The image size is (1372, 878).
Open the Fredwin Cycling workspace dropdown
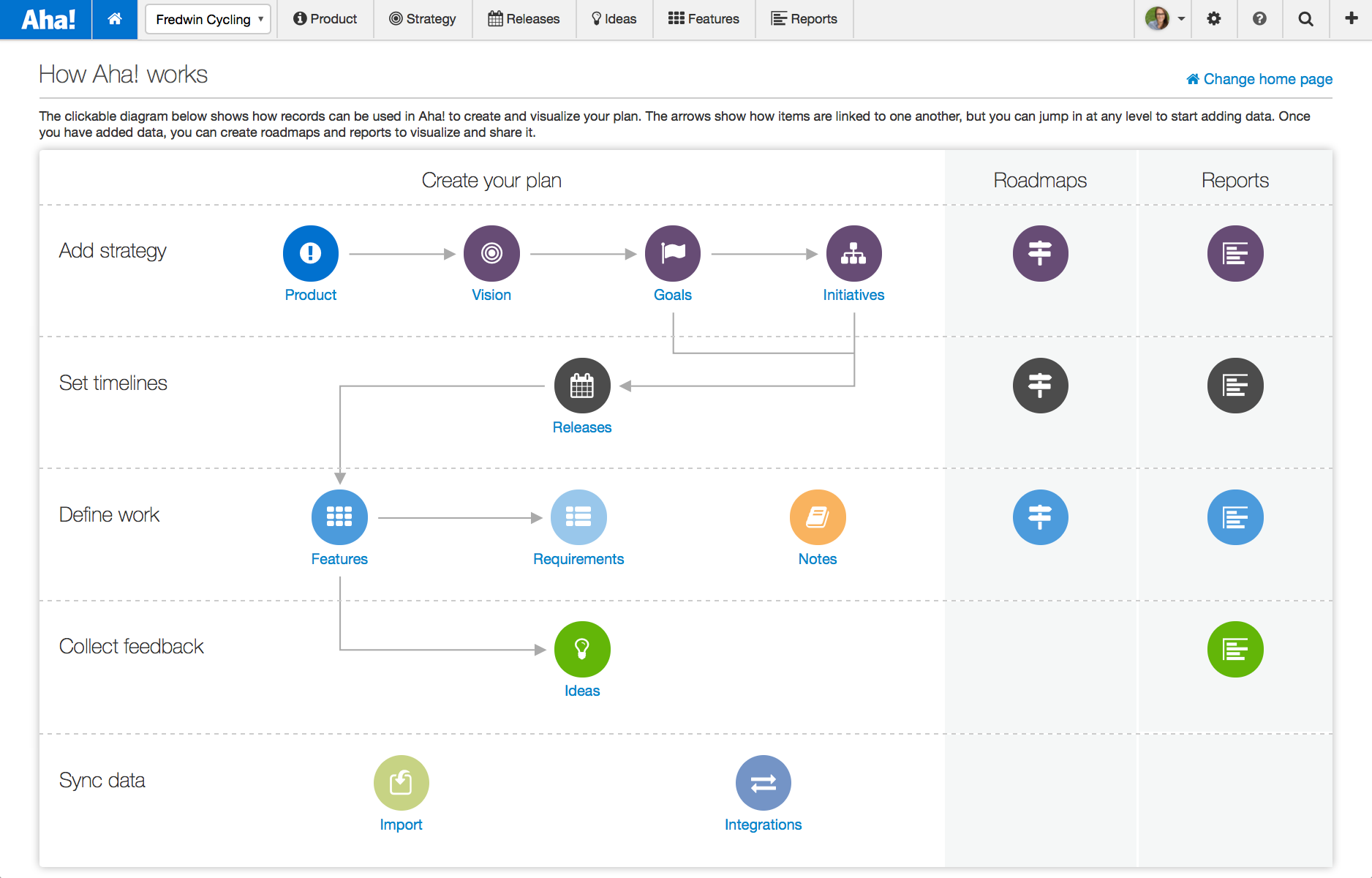click(x=207, y=19)
